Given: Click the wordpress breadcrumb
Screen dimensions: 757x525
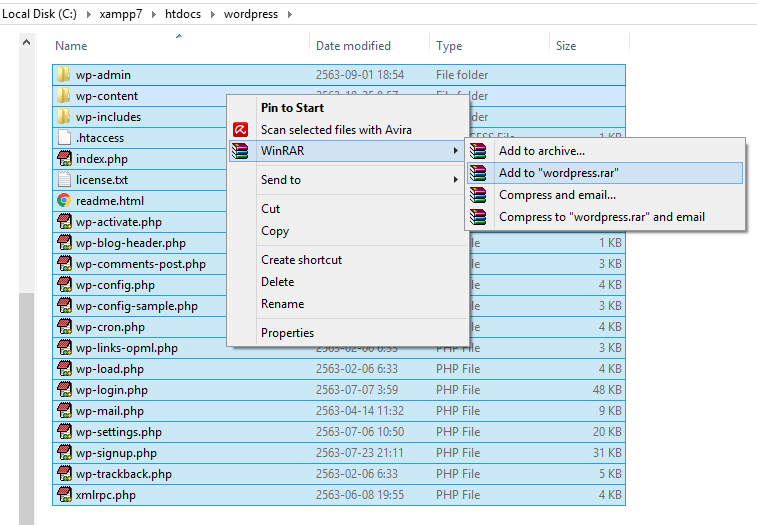Looking at the screenshot, I should pyautogui.click(x=251, y=14).
